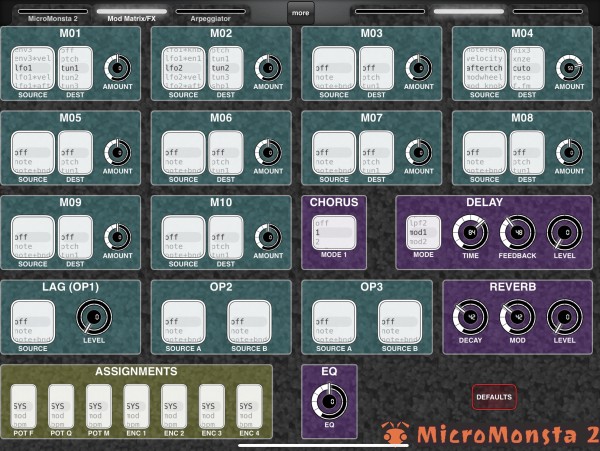Click the red DEFAULTS button
The width and height of the screenshot is (600, 451).
pos(494,397)
